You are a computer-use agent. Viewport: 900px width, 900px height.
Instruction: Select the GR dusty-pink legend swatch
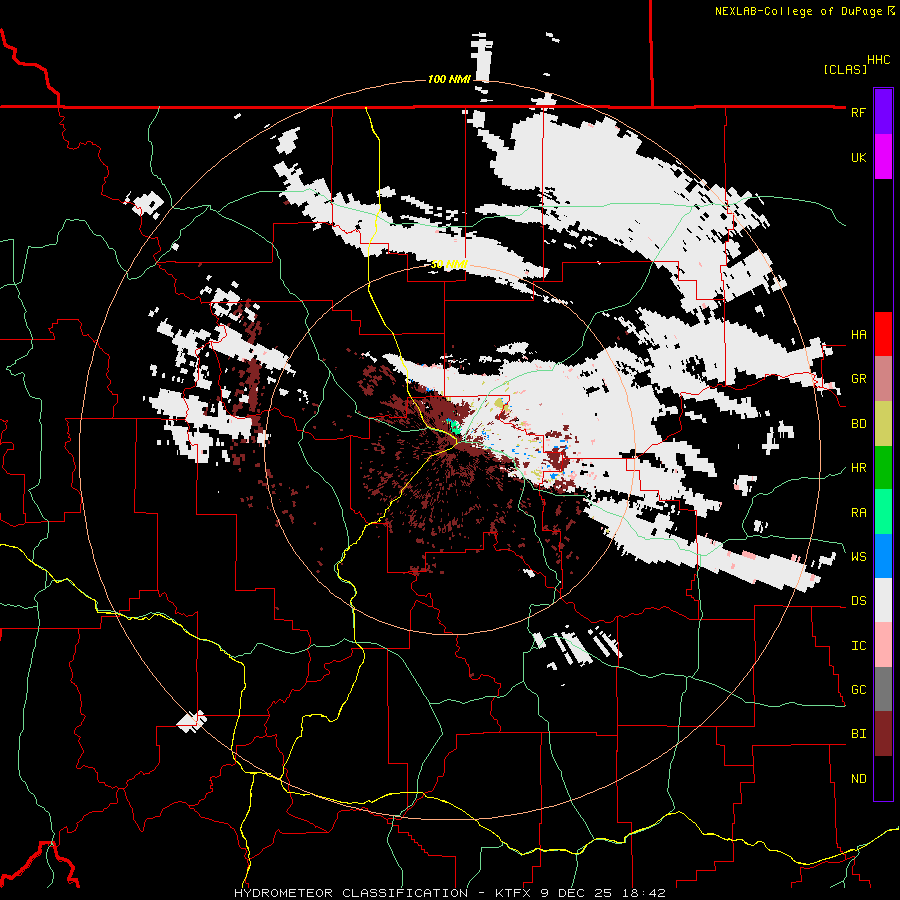883,379
